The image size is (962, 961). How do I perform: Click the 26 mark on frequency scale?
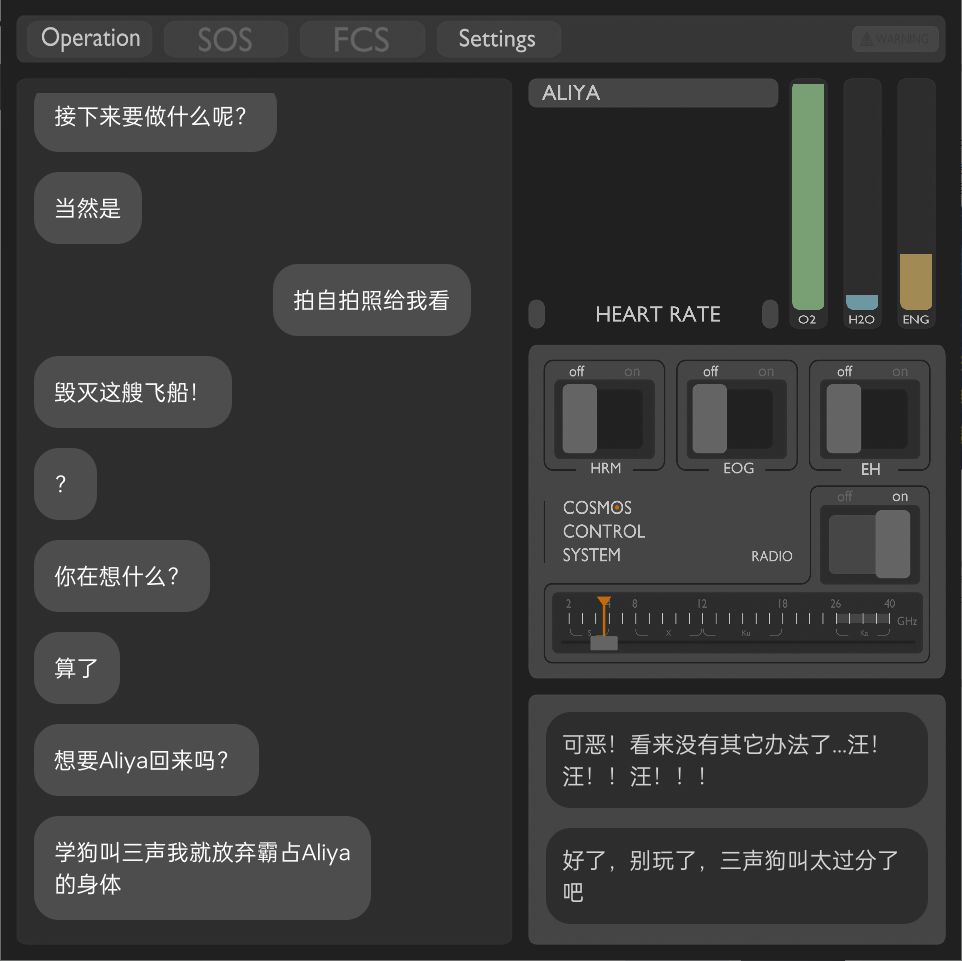[836, 604]
